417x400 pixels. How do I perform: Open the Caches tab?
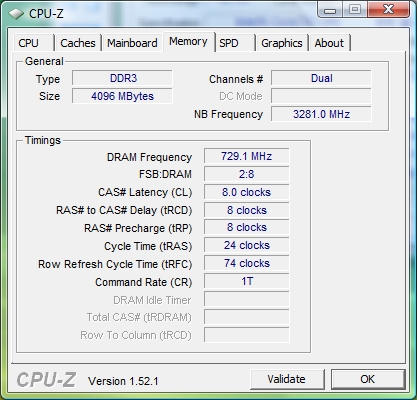pyautogui.click(x=78, y=43)
